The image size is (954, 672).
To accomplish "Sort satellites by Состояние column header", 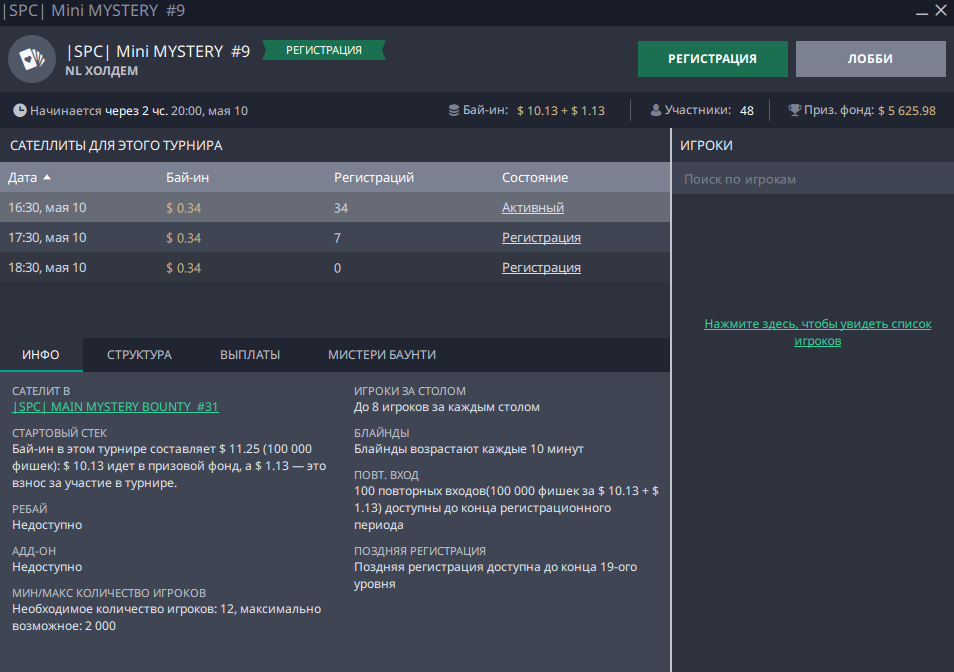I will (534, 178).
